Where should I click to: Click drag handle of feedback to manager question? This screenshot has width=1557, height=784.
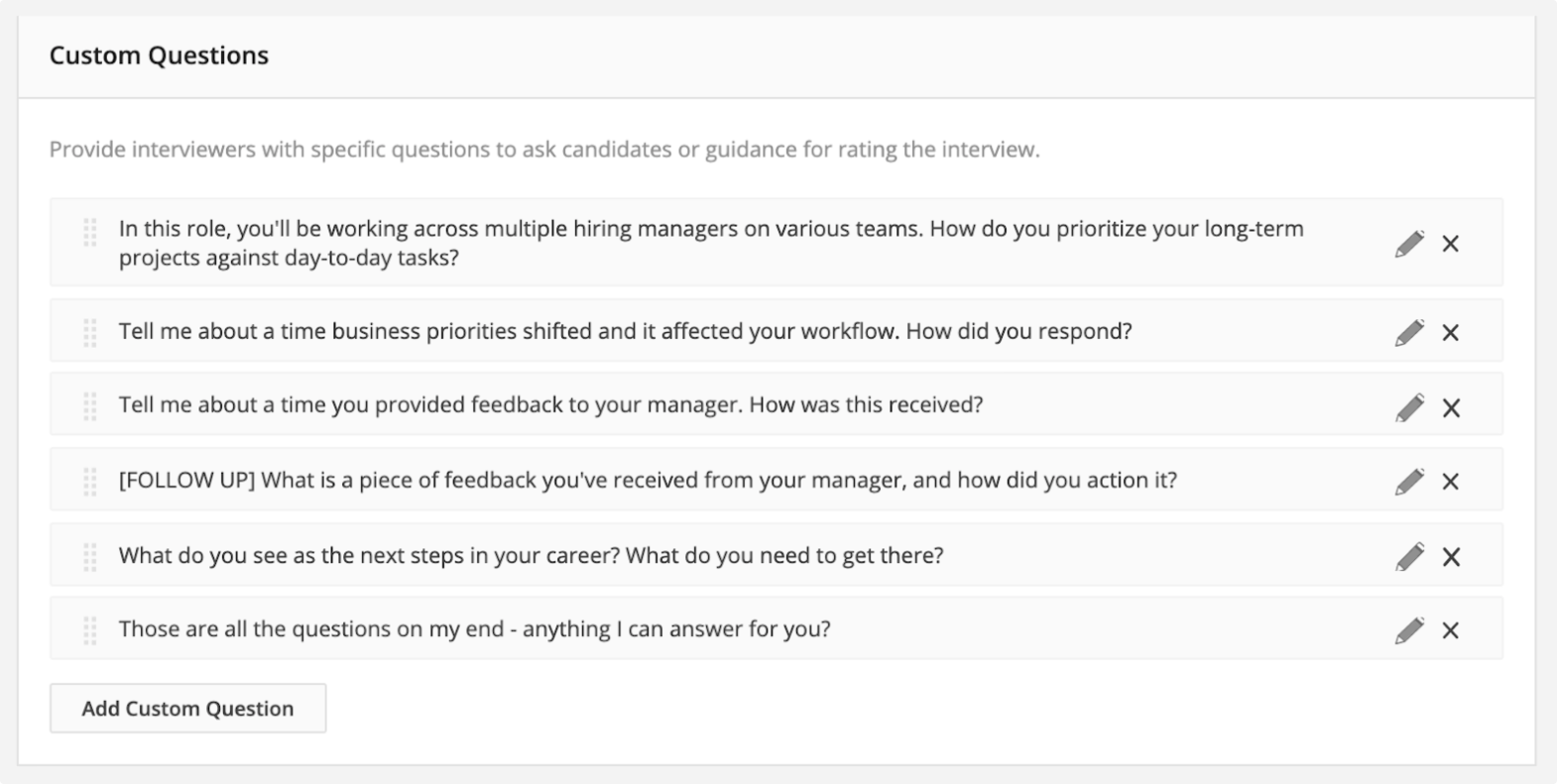(x=89, y=406)
